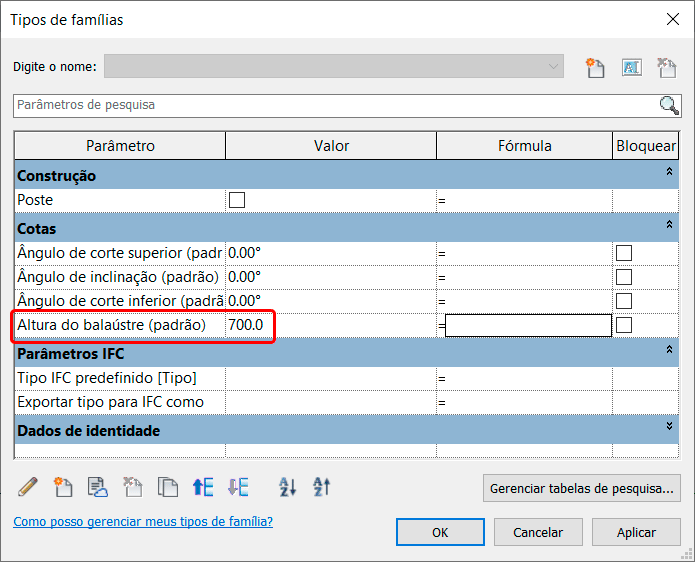Click the Parâmetro column header
695x562 pixels.
120,146
